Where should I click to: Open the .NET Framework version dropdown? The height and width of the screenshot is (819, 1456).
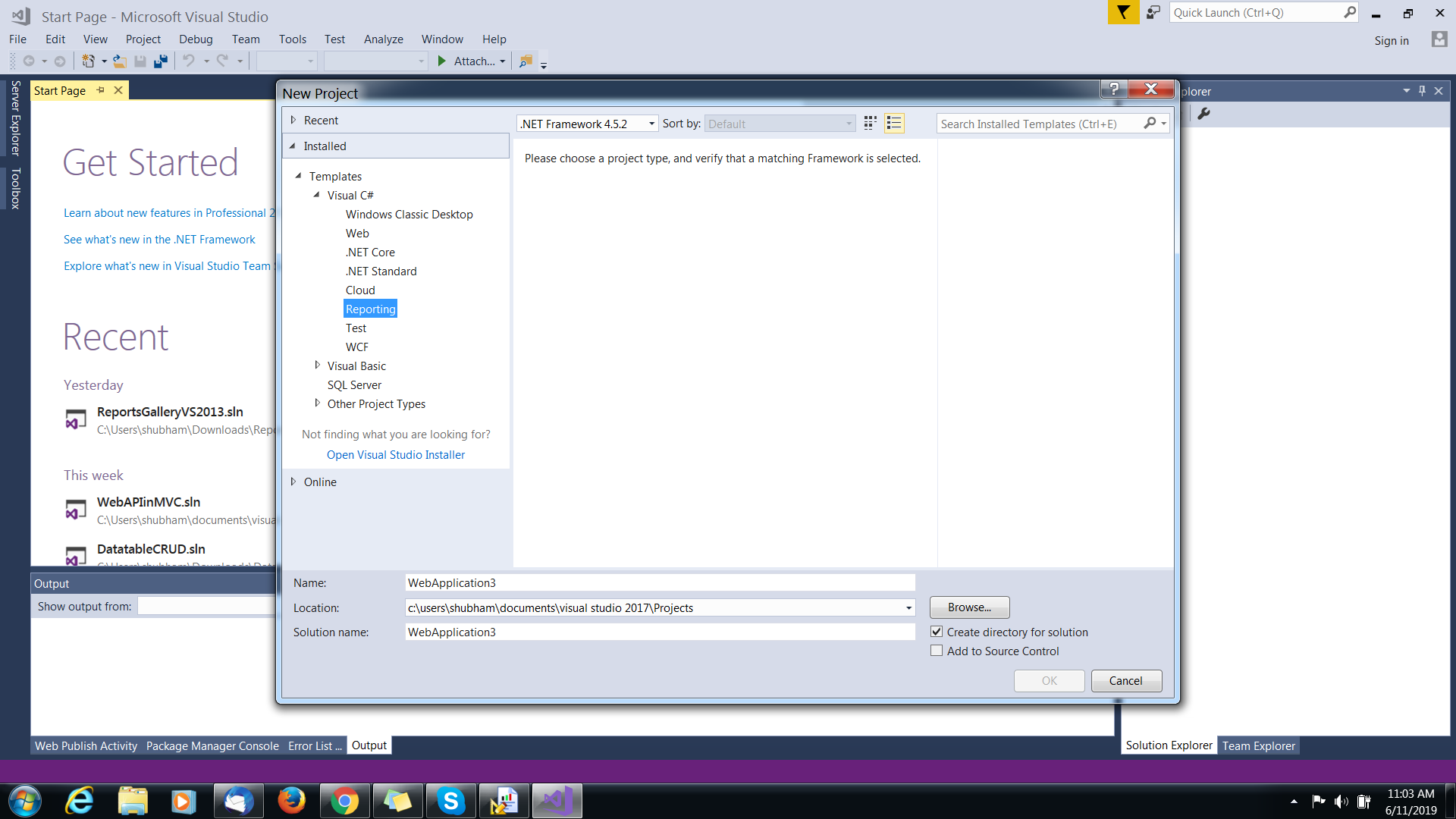click(x=651, y=124)
